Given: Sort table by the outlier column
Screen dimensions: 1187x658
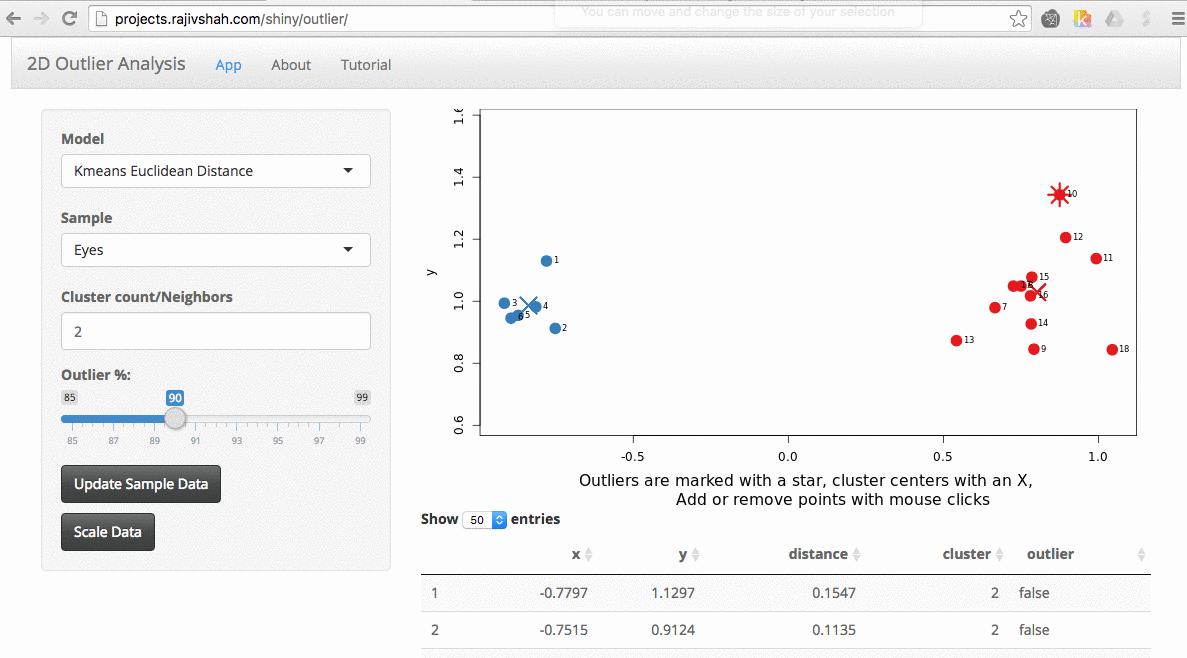Looking at the screenshot, I should coord(1141,555).
